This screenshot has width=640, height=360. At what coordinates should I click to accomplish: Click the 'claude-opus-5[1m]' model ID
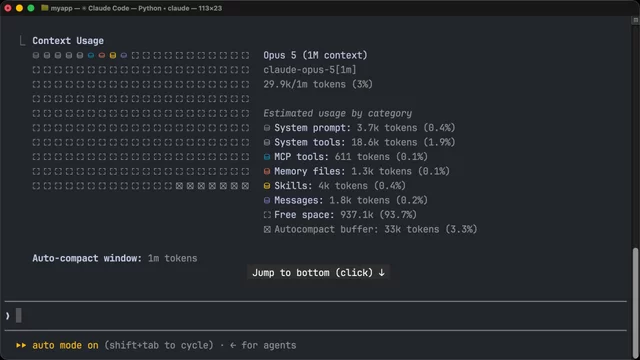310,70
